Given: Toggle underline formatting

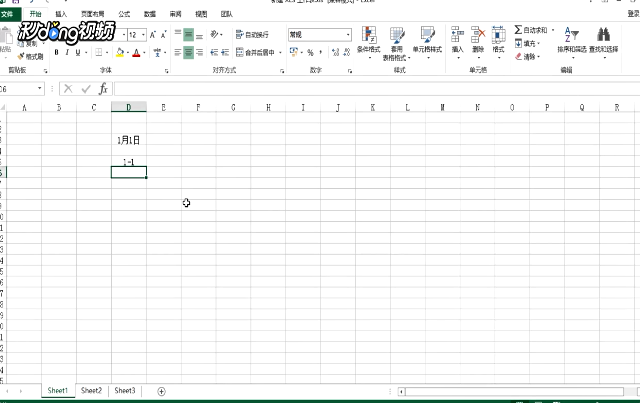Looking at the screenshot, I should point(78,52).
